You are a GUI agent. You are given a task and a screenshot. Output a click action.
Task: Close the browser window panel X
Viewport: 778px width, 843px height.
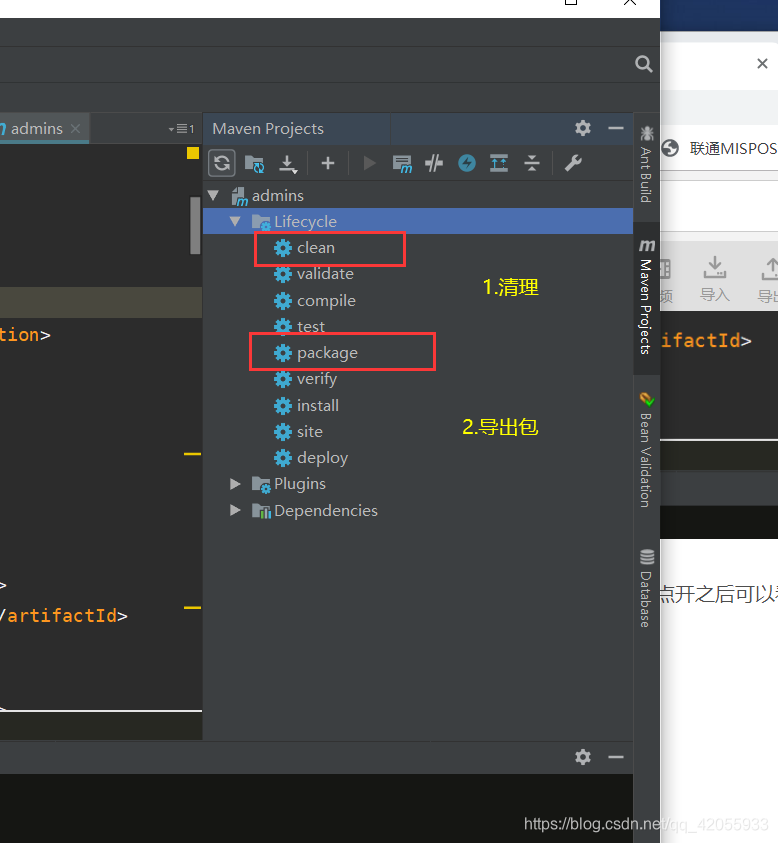coord(762,63)
